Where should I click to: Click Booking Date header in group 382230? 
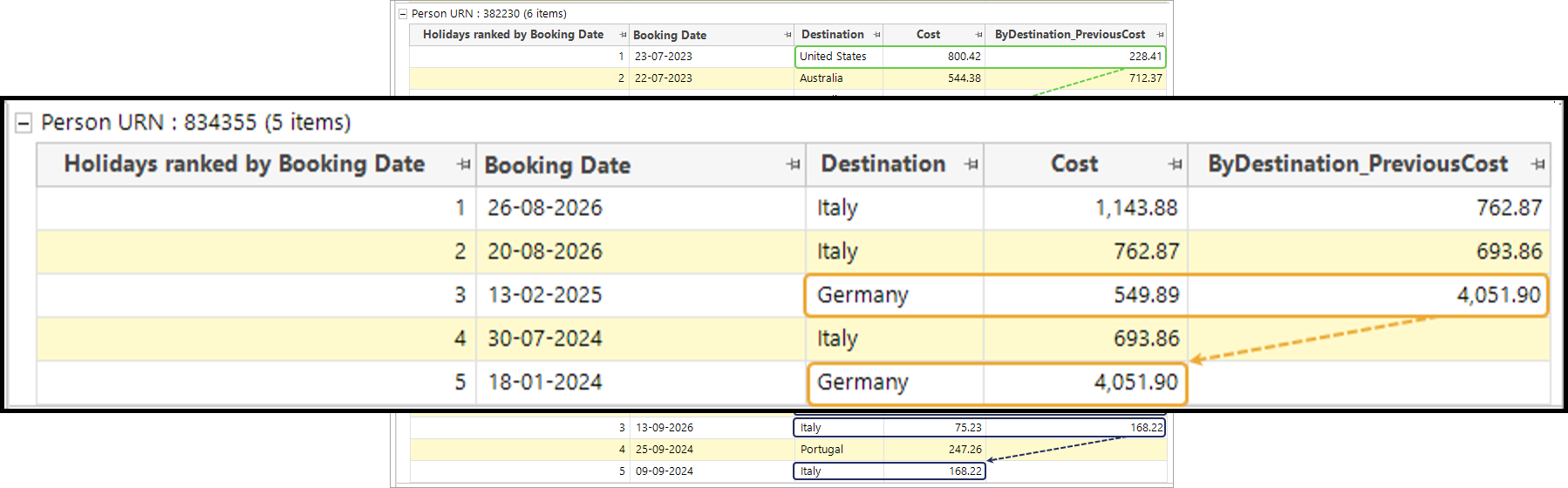coord(670,35)
